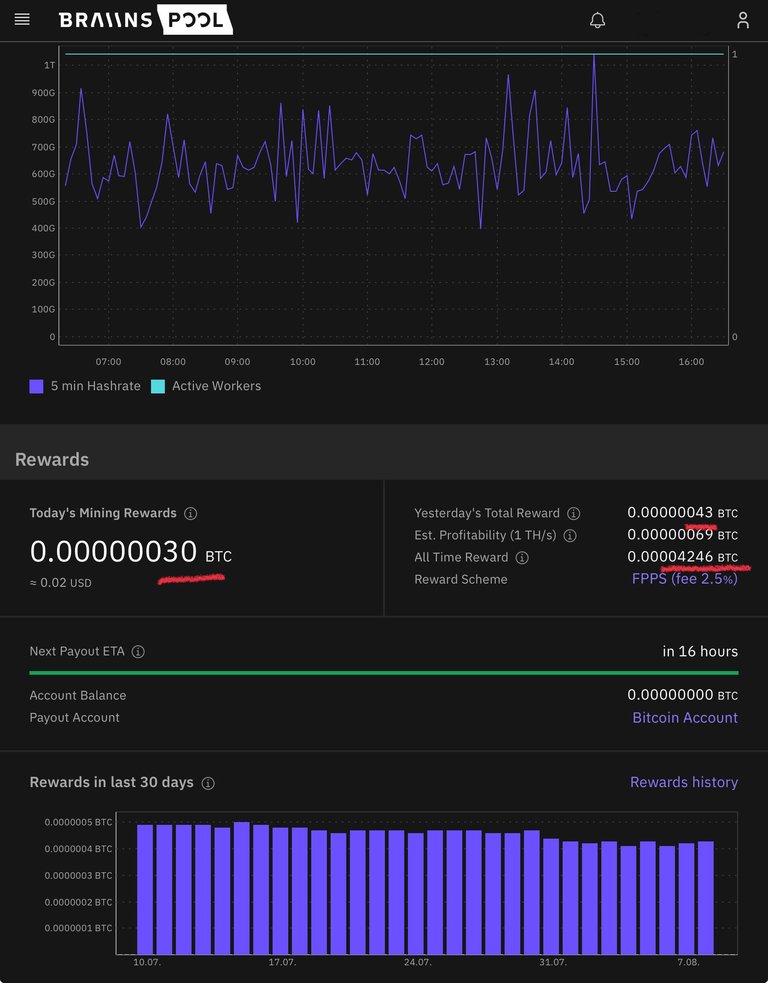
Task: Show info for Today's Mining Rewards
Action: (191, 513)
